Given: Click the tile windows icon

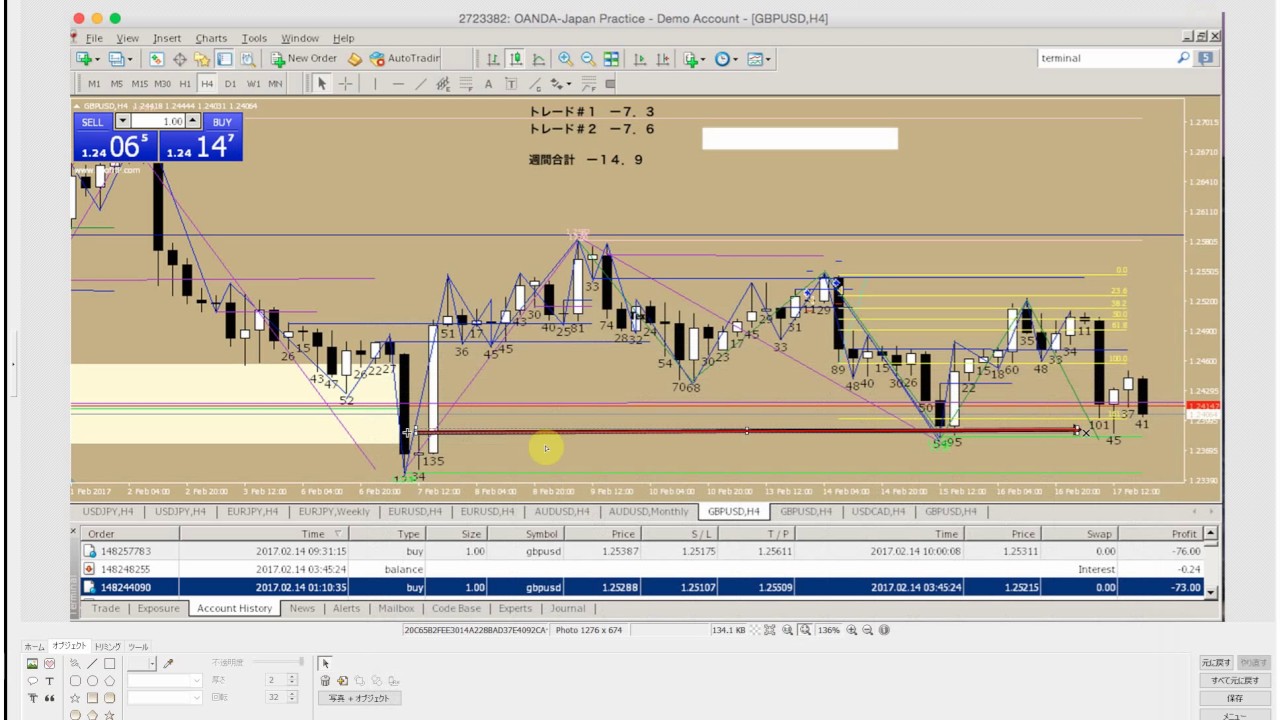Looking at the screenshot, I should pyautogui.click(x=611, y=59).
